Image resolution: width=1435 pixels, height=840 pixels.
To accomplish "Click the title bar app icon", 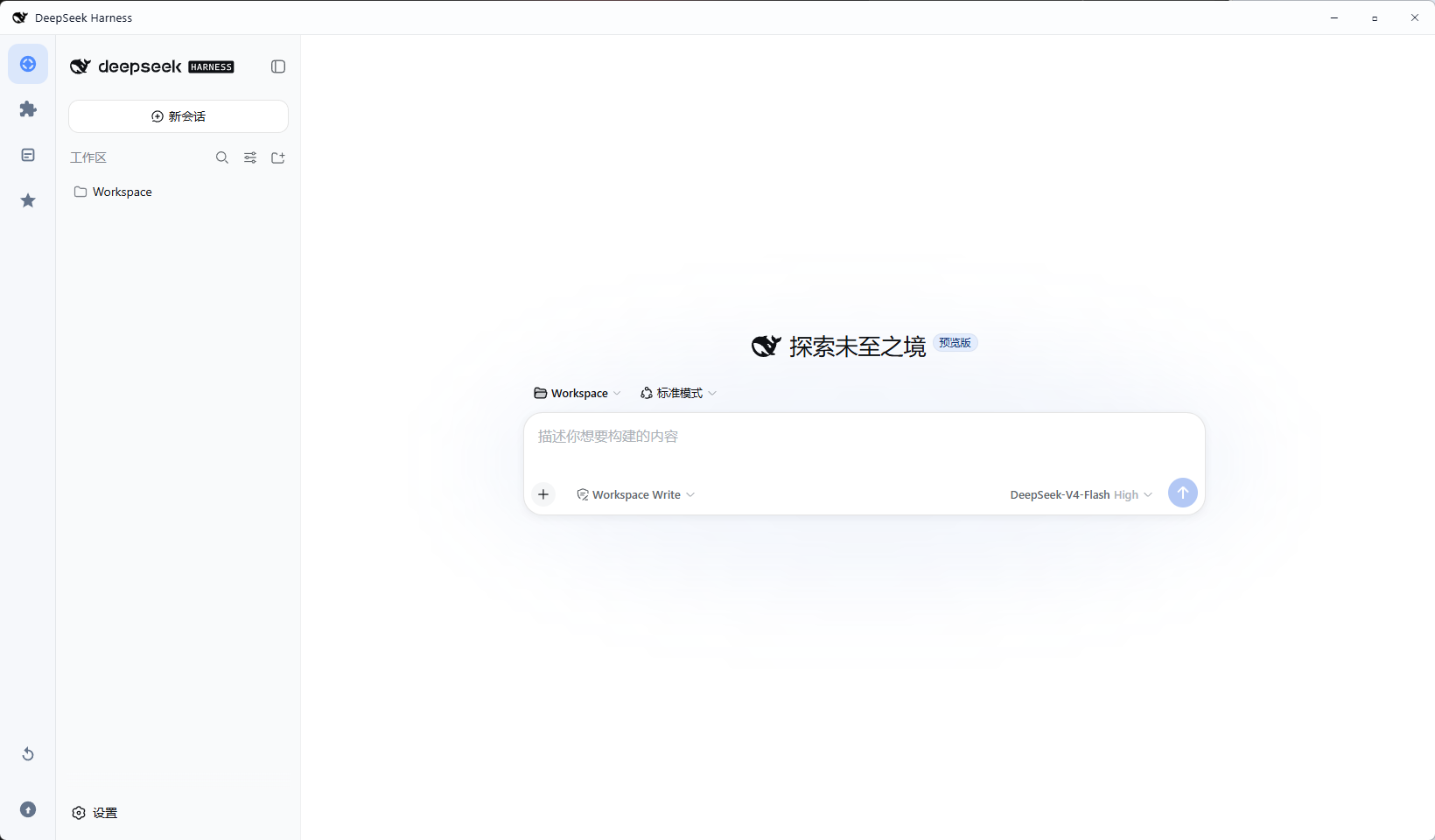I will [19, 17].
